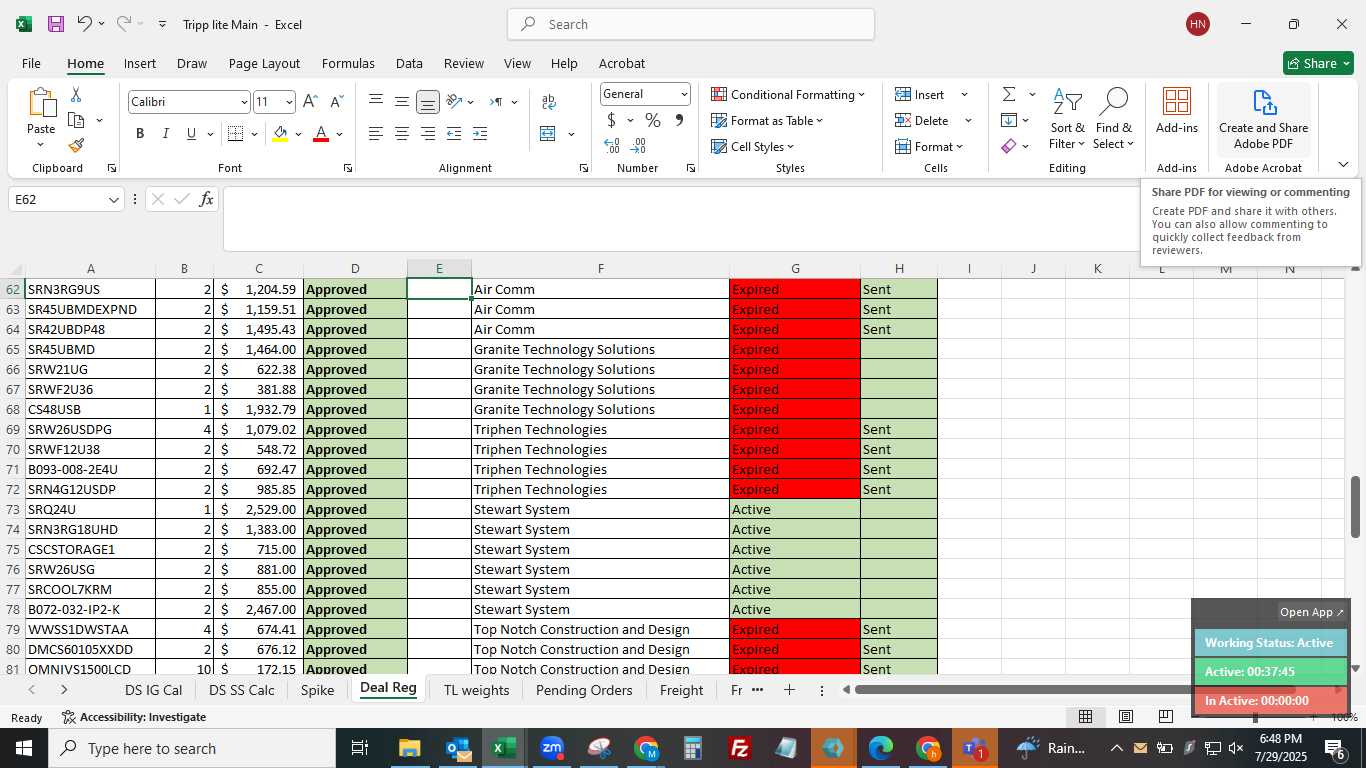Open the Pending Orders sheet tab

point(584,690)
